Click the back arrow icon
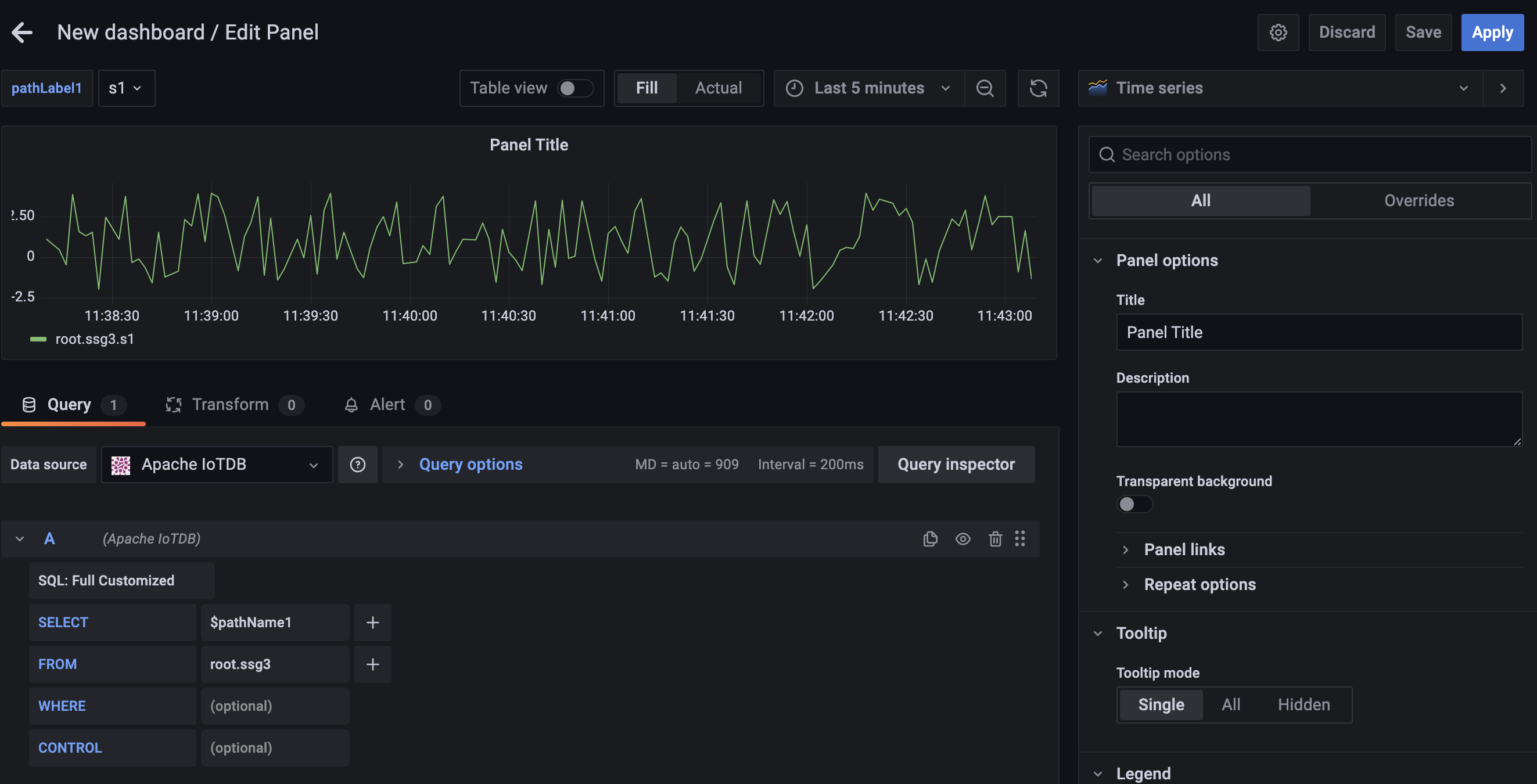 tap(22, 32)
